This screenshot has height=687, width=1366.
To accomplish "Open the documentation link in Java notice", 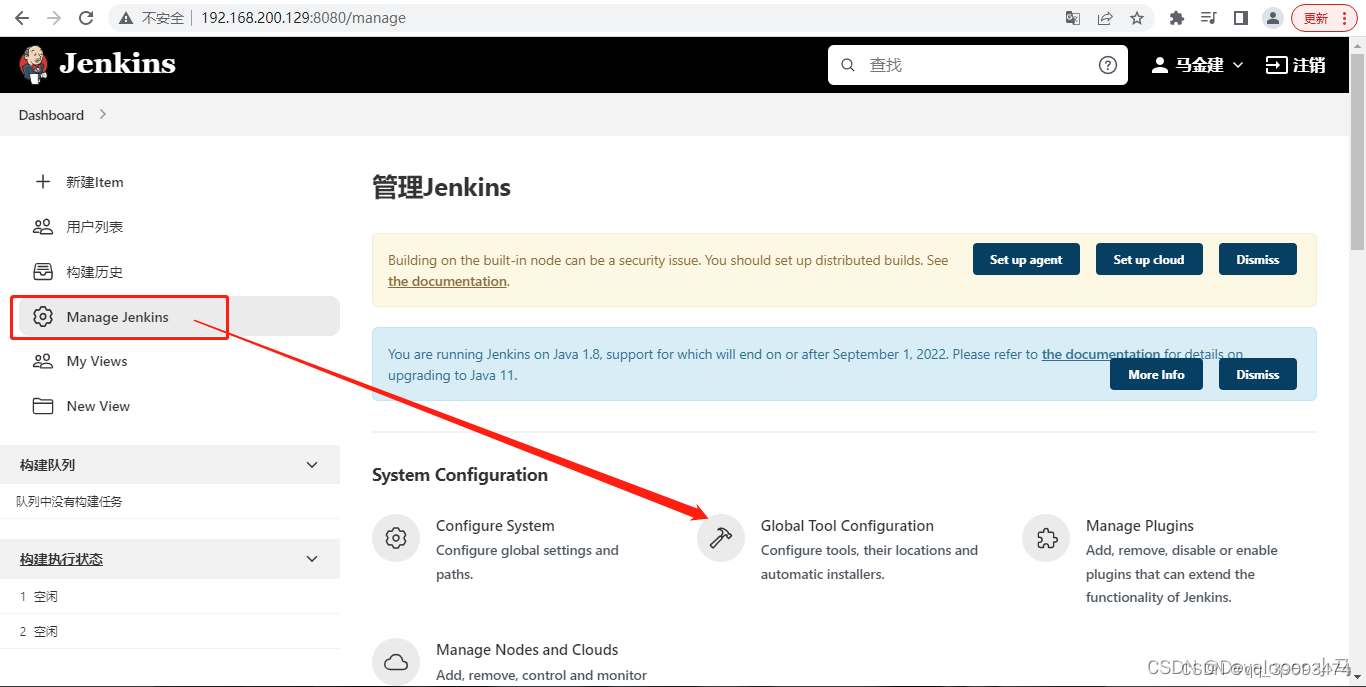I will (1101, 354).
